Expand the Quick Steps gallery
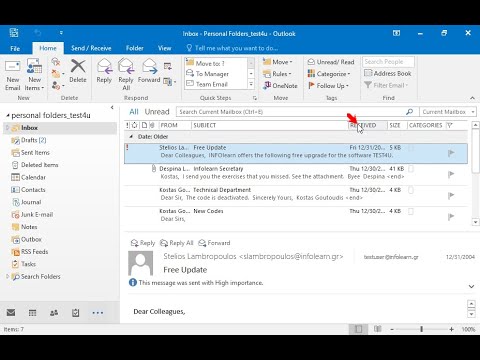The image size is (480, 360). click(x=251, y=84)
